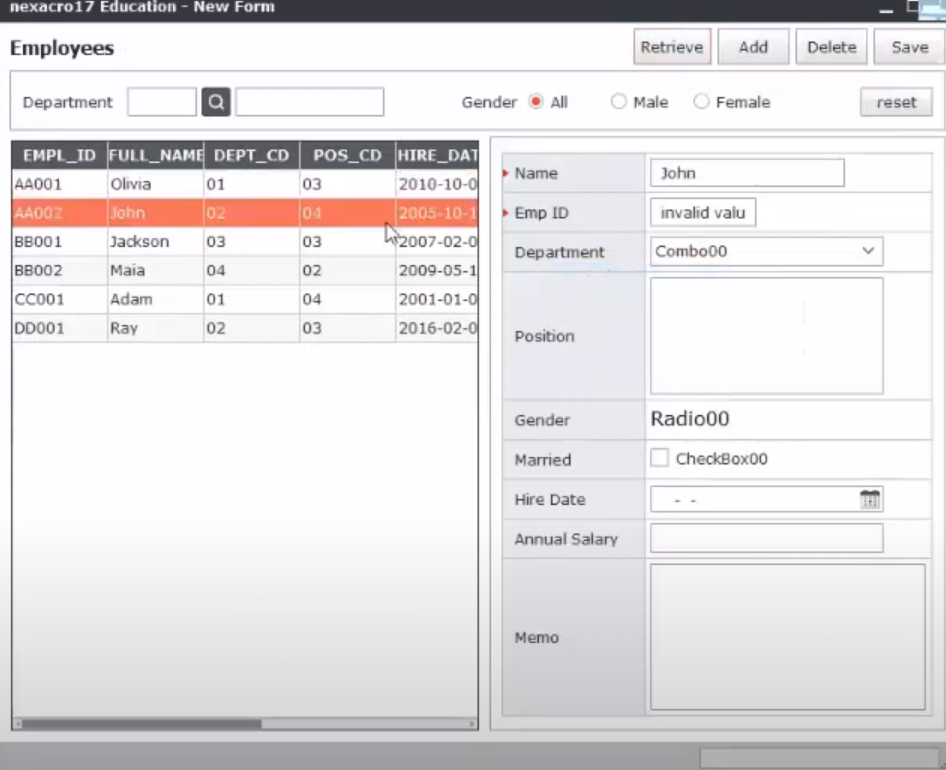Expand the Department Combo00 dropdown
The height and width of the screenshot is (770, 946).
(868, 251)
